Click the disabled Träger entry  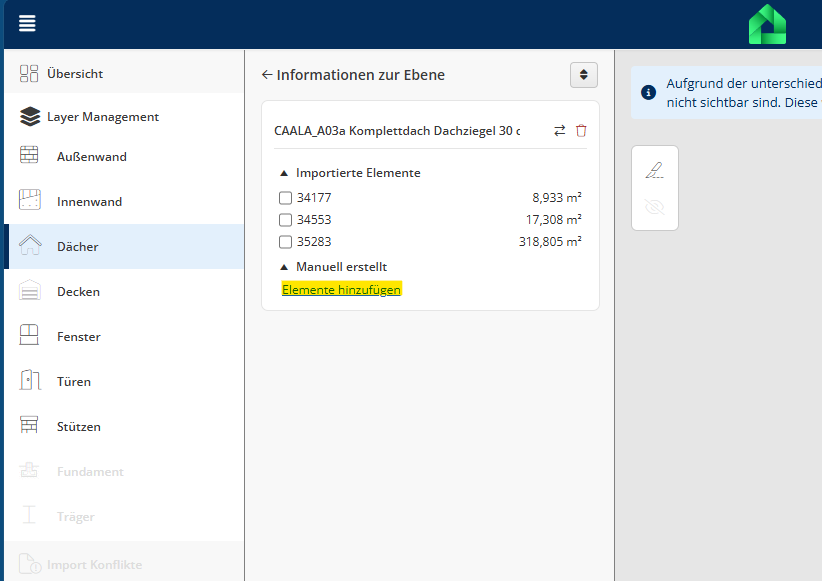pyautogui.click(x=124, y=517)
